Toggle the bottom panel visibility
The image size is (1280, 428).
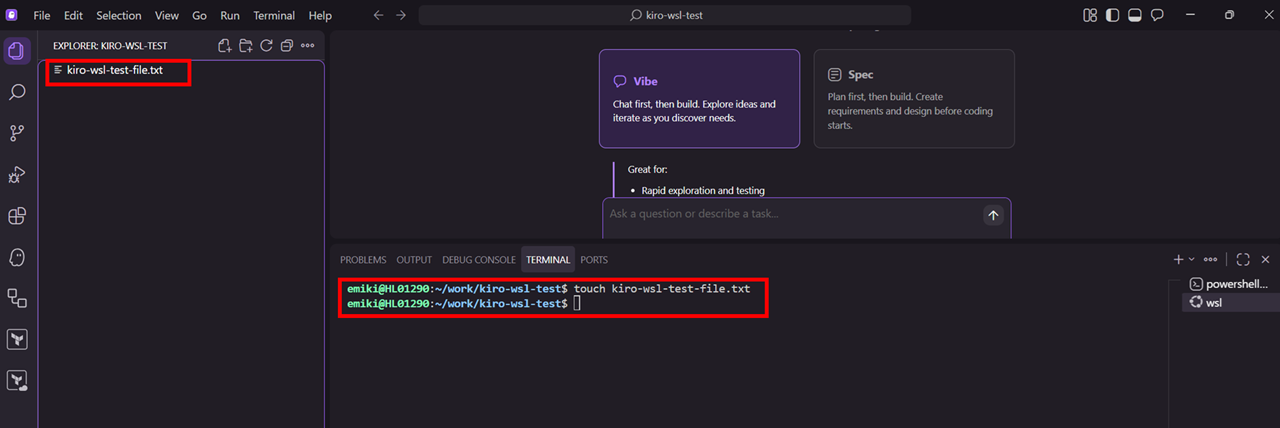1135,16
